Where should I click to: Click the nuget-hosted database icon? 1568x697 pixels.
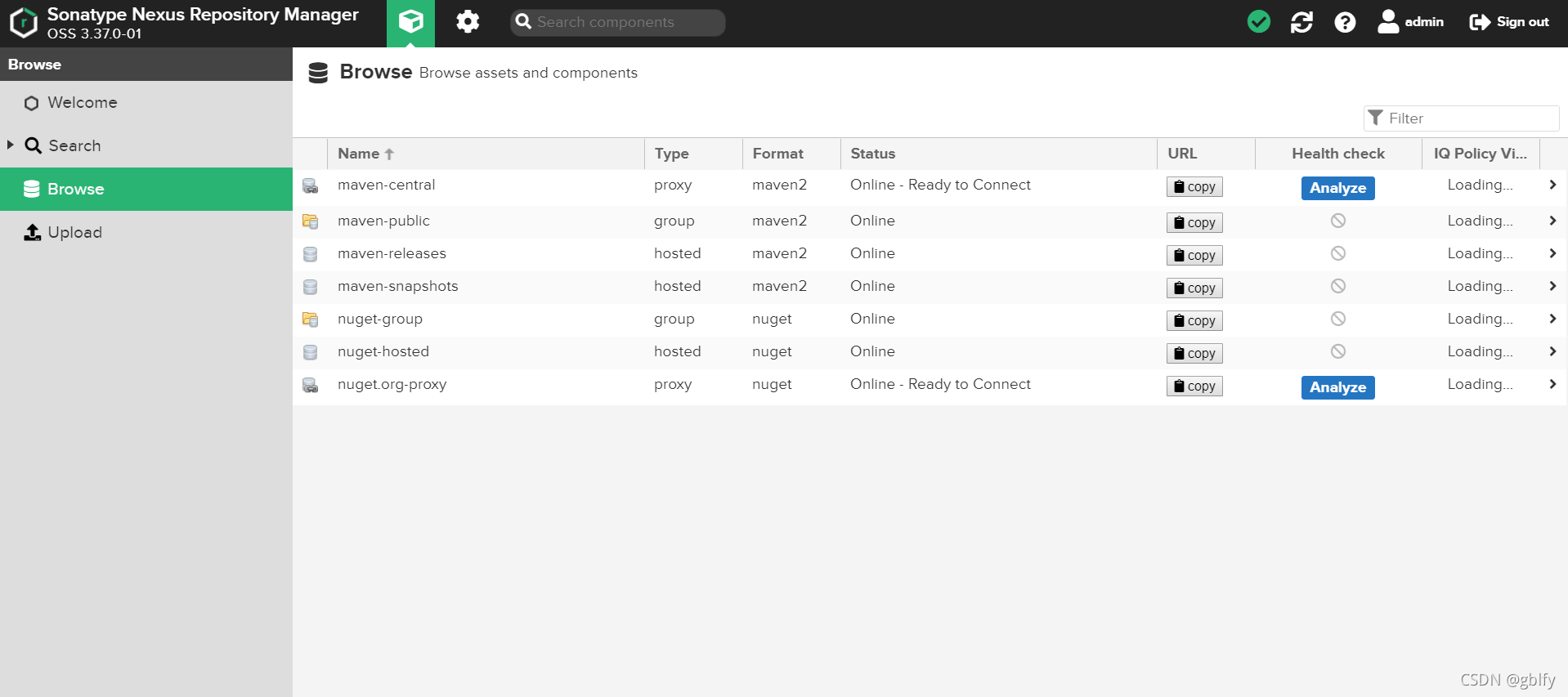tap(311, 352)
